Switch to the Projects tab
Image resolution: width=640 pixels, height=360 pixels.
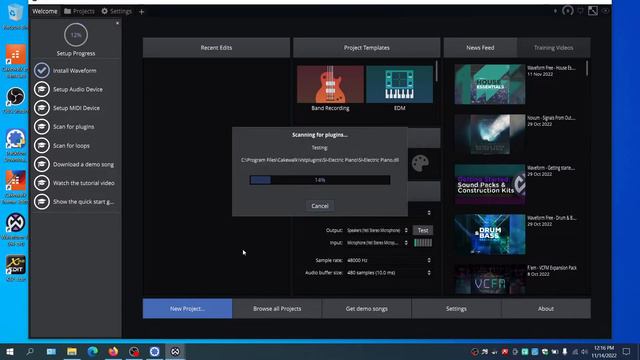tap(79, 11)
